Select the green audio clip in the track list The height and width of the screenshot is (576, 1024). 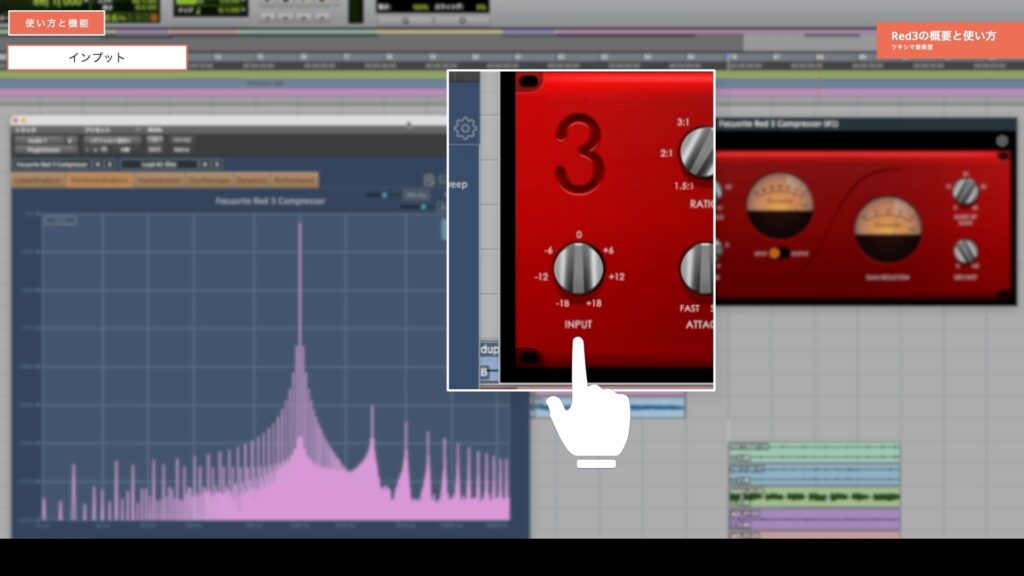(814, 497)
